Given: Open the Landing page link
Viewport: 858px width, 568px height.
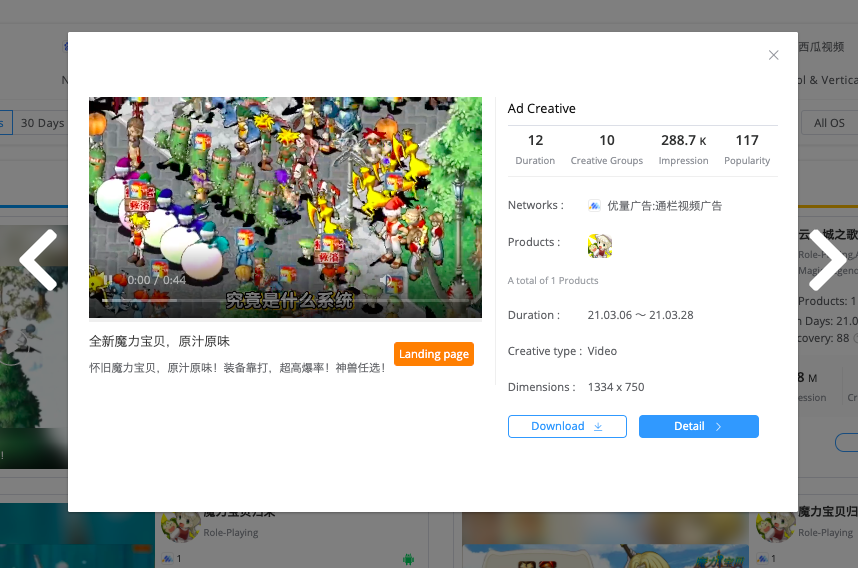Looking at the screenshot, I should (x=434, y=354).
